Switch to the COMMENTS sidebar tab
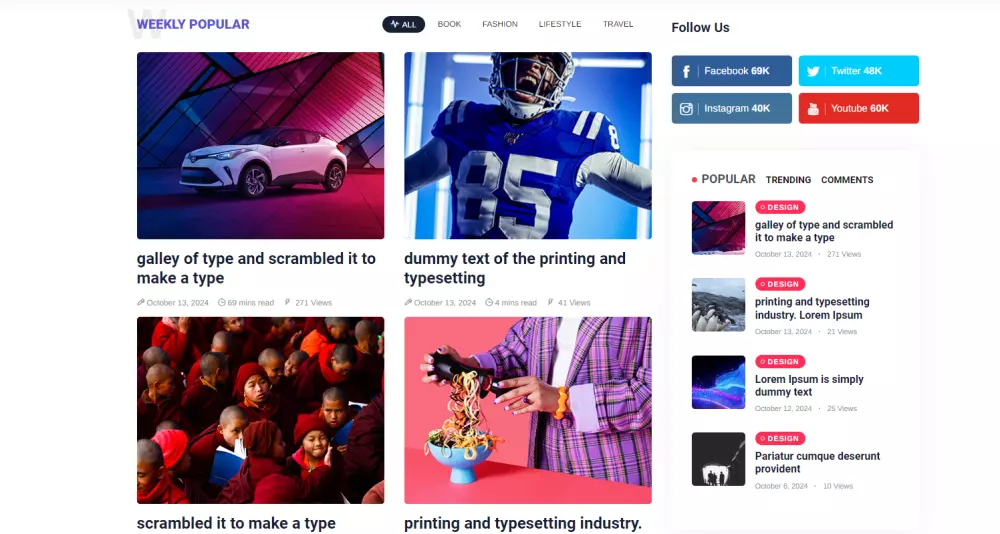 tap(847, 180)
